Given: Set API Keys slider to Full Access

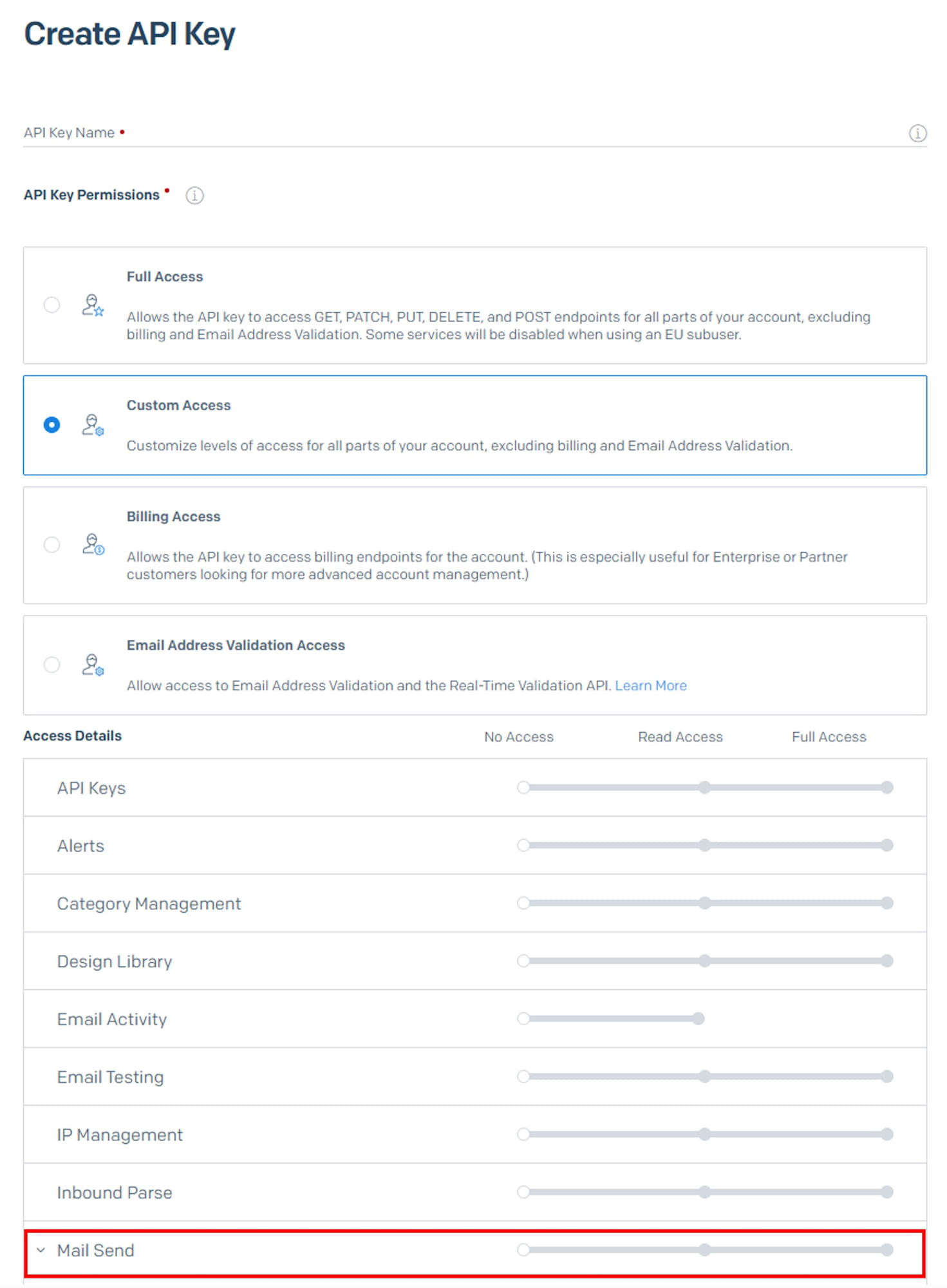Looking at the screenshot, I should pyautogui.click(x=886, y=788).
